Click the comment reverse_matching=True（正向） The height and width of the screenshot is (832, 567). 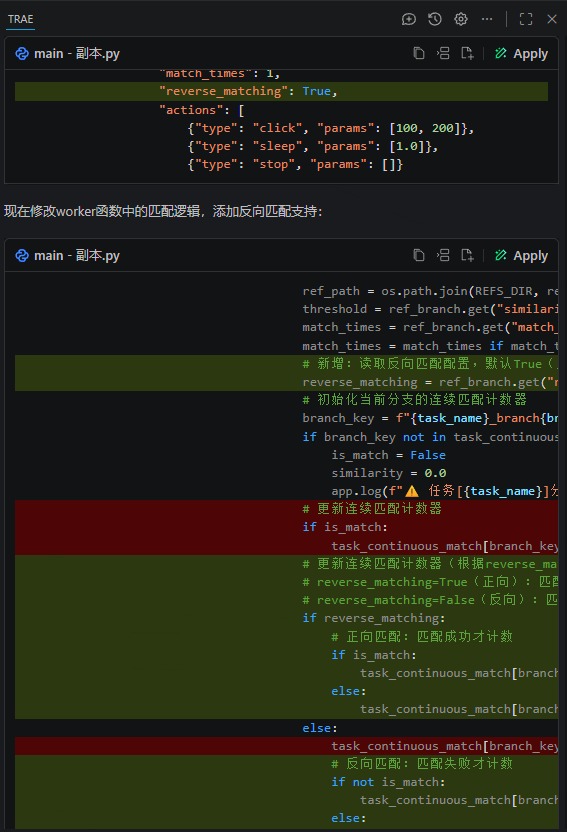(x=430, y=582)
